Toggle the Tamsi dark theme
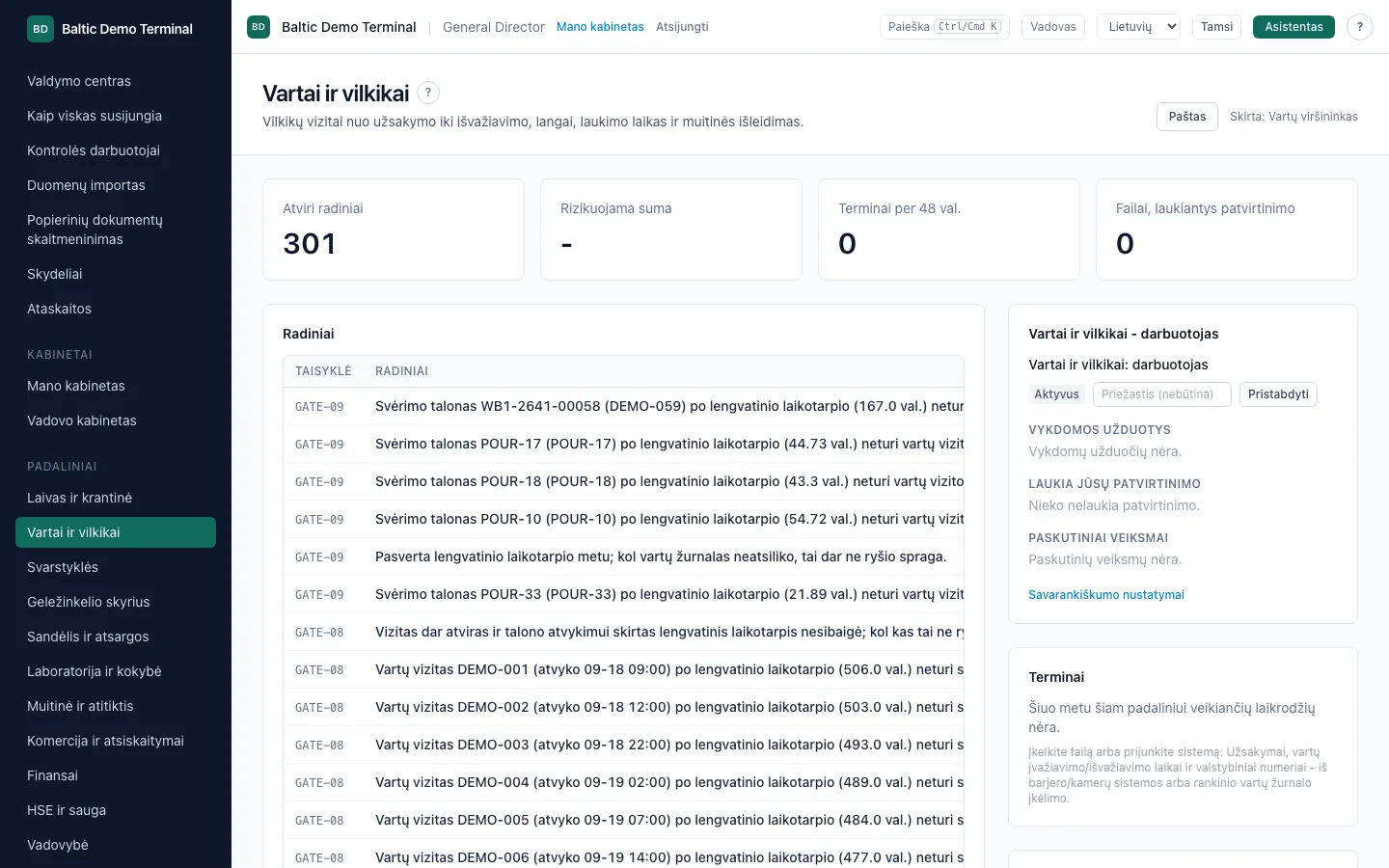The width and height of the screenshot is (1389, 868). pyautogui.click(x=1216, y=27)
